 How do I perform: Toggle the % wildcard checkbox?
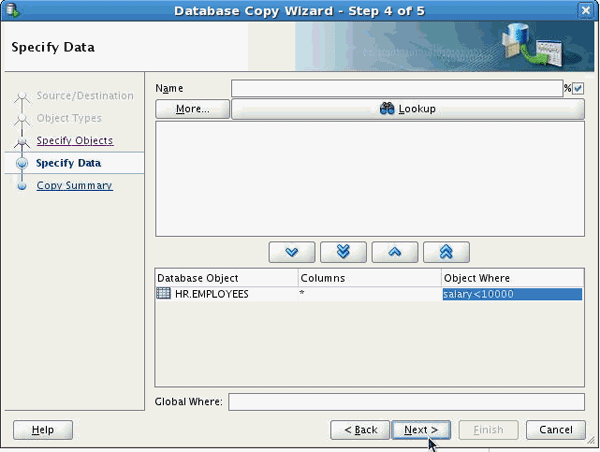click(x=578, y=88)
